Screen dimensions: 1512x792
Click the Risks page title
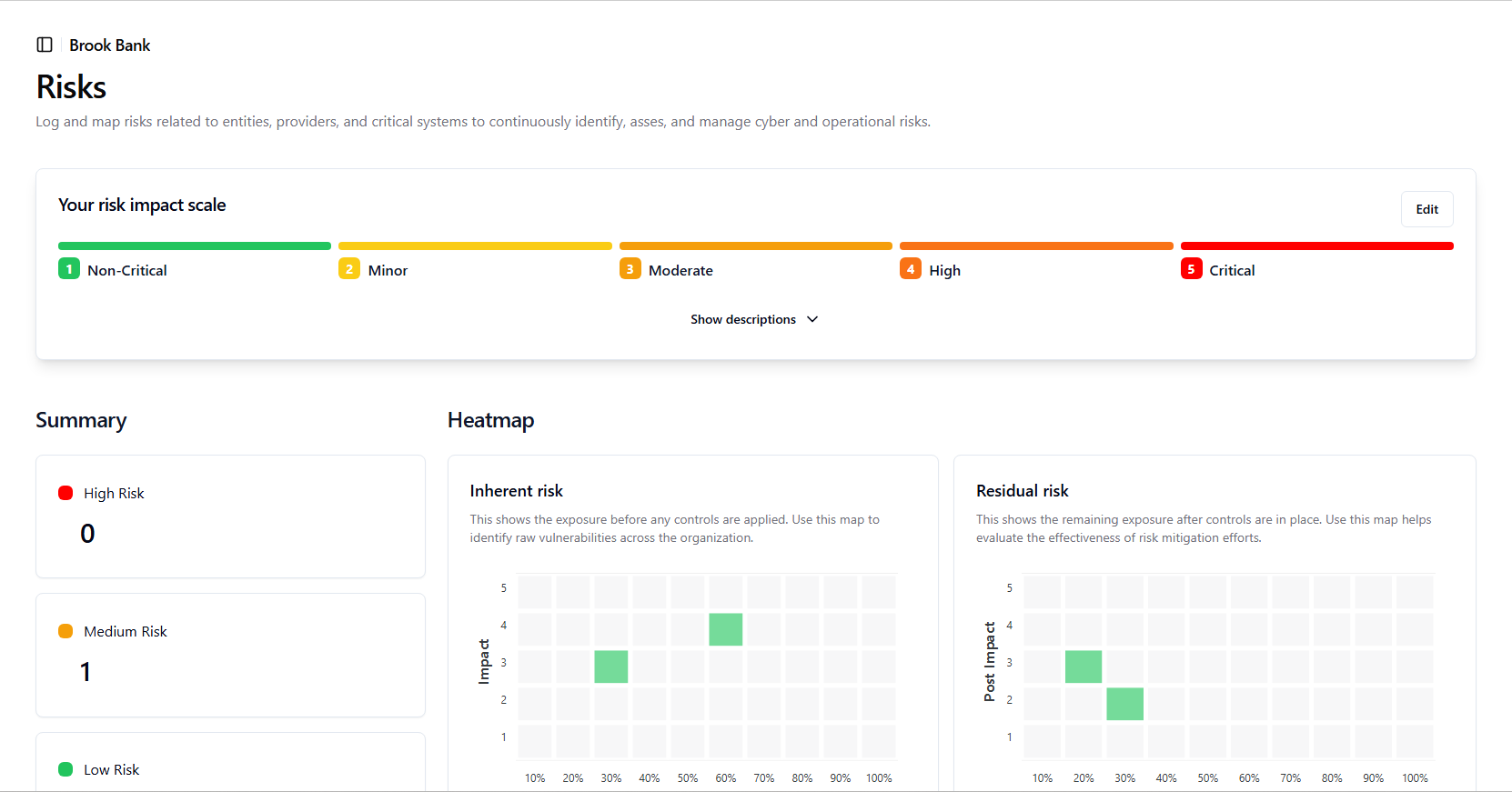pyautogui.click(x=71, y=87)
